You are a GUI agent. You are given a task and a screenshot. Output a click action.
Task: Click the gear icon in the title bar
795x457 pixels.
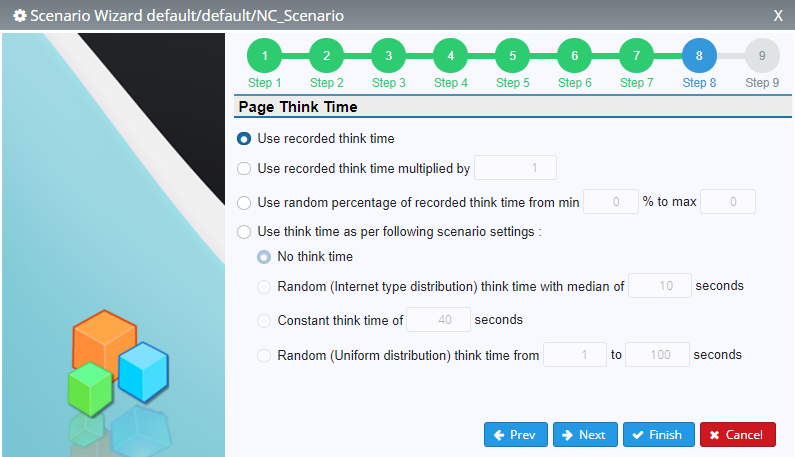coord(19,16)
